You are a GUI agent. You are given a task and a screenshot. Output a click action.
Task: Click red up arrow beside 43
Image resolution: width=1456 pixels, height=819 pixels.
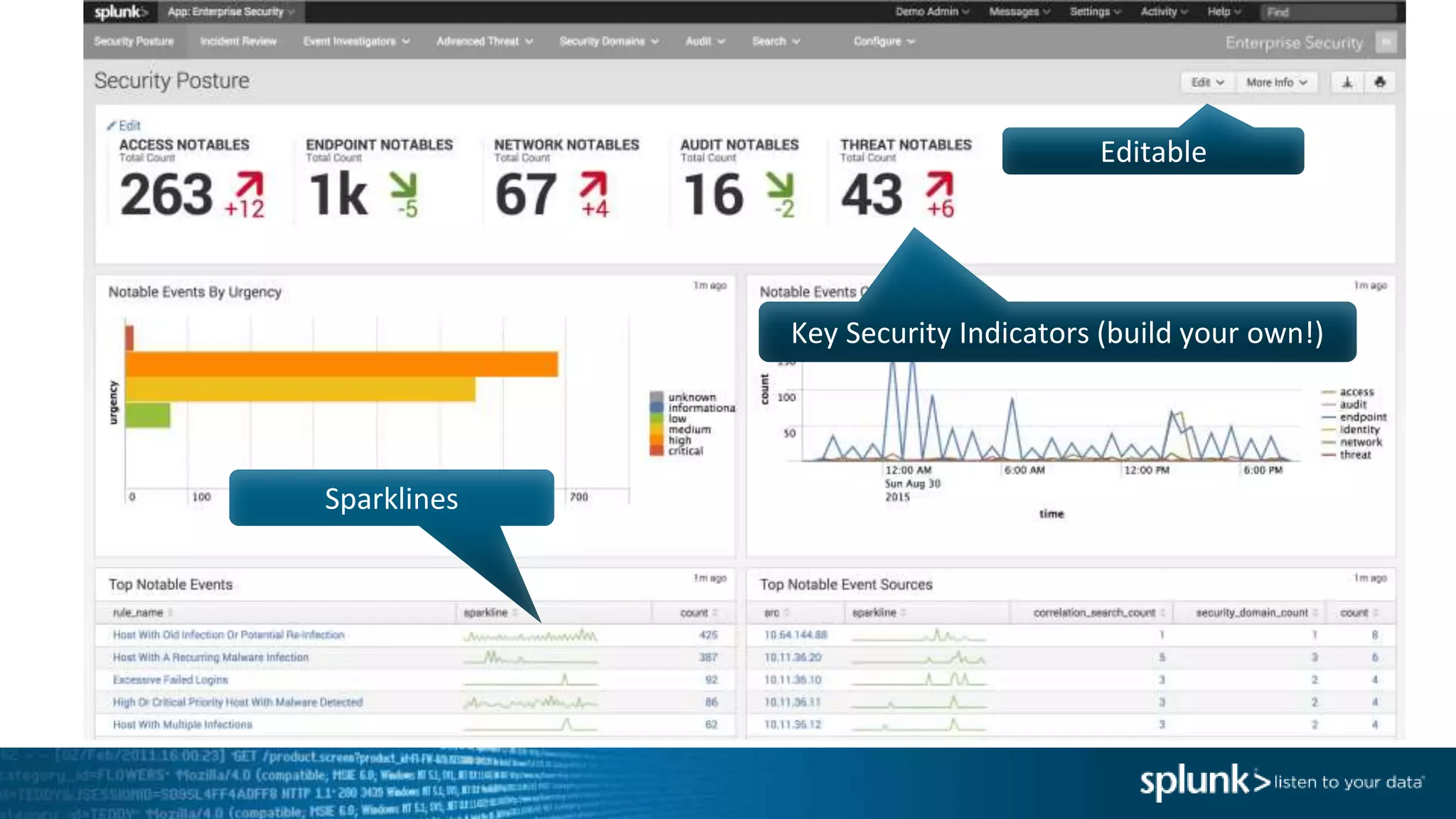tap(939, 183)
